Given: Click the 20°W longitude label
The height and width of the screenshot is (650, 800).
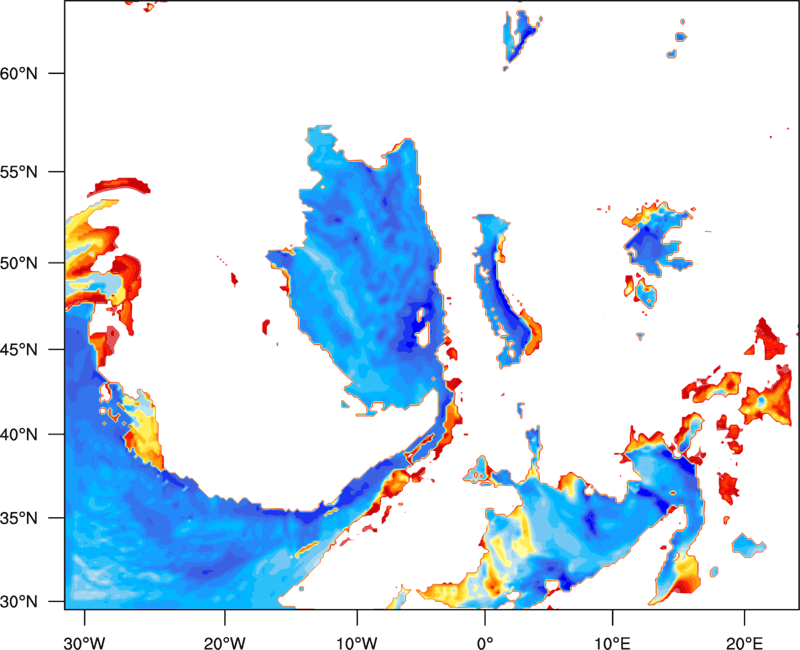Looking at the screenshot, I should 224,643.
